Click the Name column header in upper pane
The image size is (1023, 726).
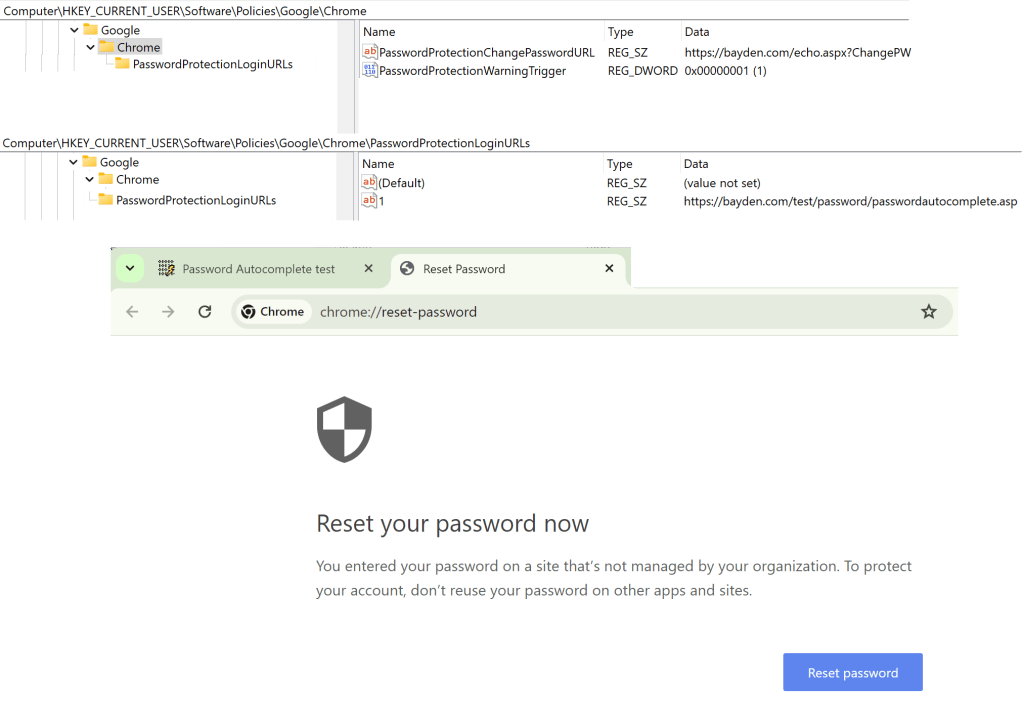pyautogui.click(x=380, y=32)
